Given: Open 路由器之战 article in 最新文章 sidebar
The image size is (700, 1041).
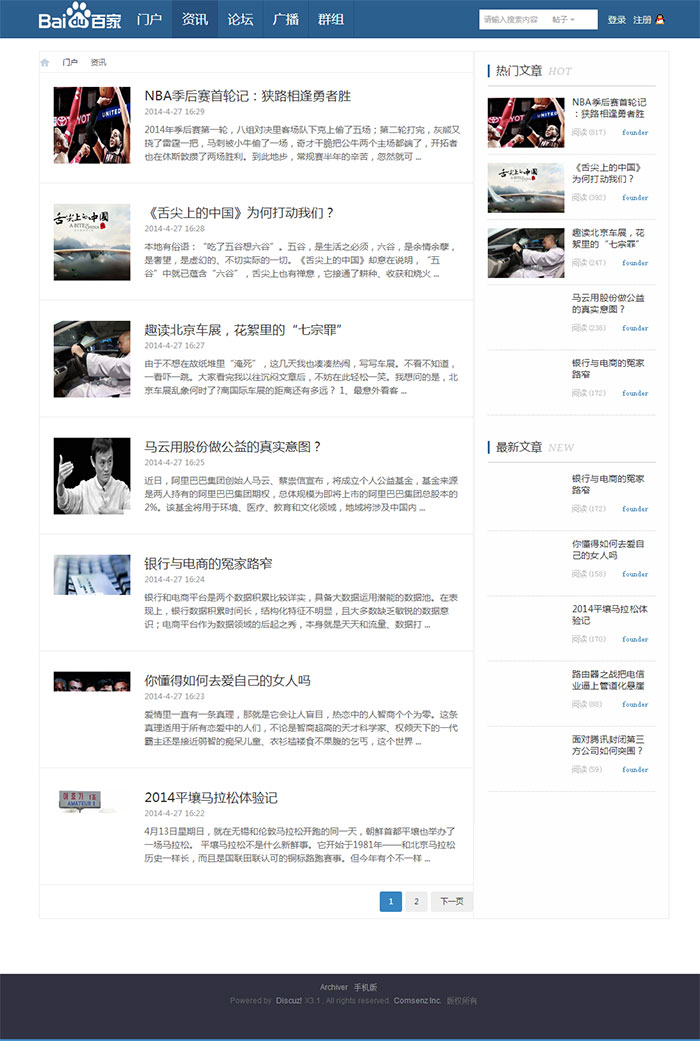Looking at the screenshot, I should [608, 680].
